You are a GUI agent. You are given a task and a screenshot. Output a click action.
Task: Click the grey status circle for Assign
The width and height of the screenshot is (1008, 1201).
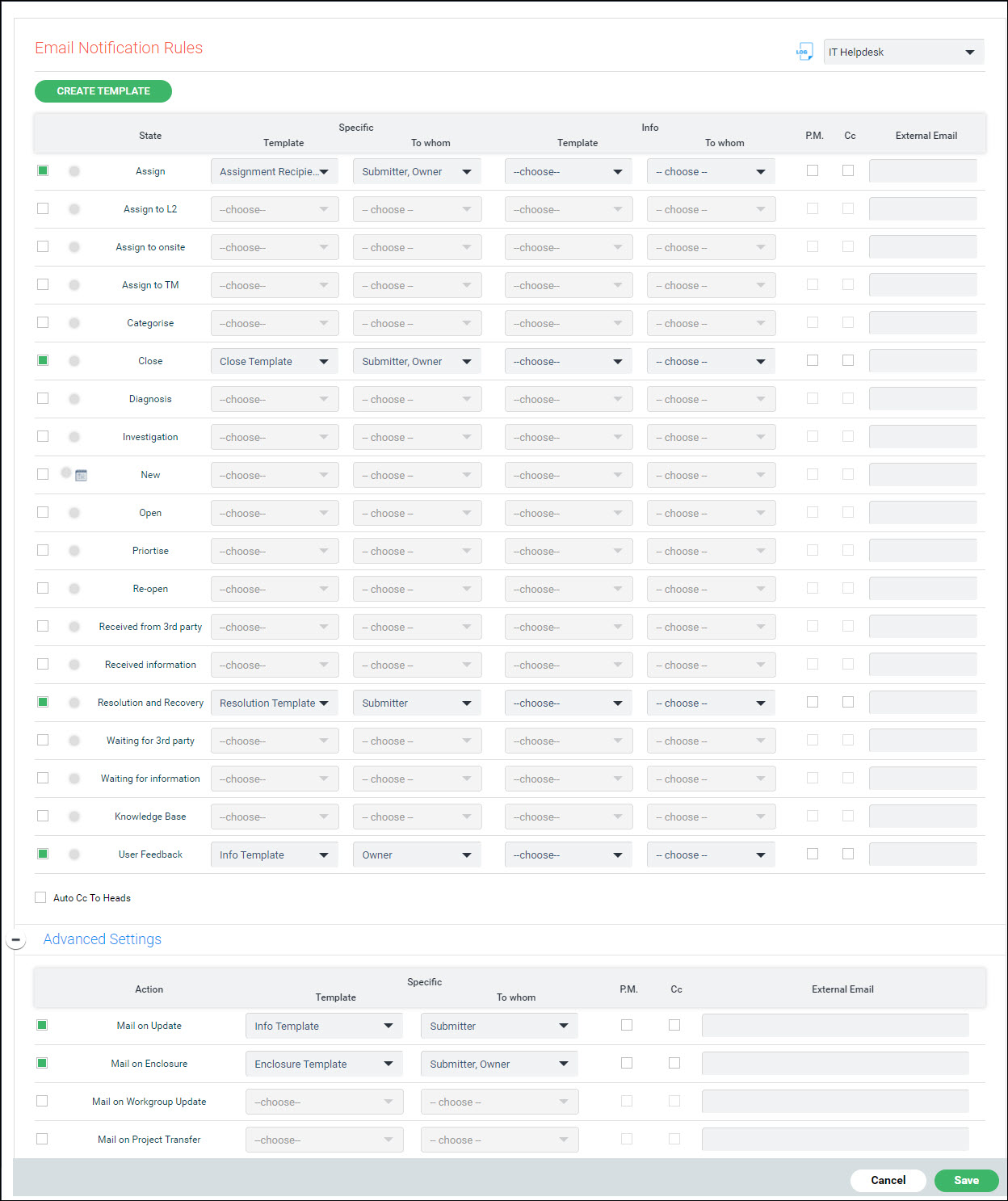[74, 171]
